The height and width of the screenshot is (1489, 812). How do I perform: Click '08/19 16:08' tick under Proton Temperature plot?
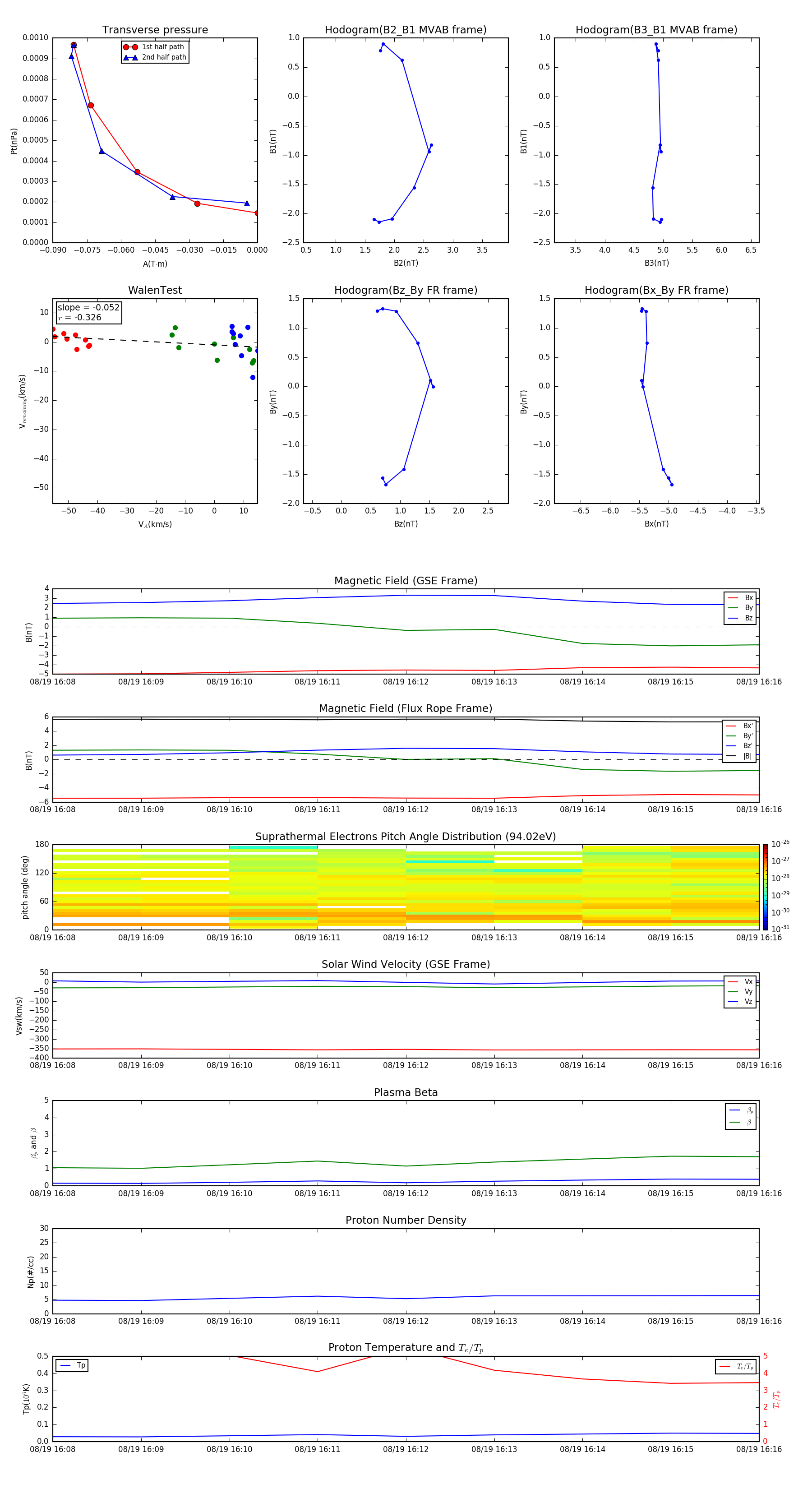(53, 1449)
